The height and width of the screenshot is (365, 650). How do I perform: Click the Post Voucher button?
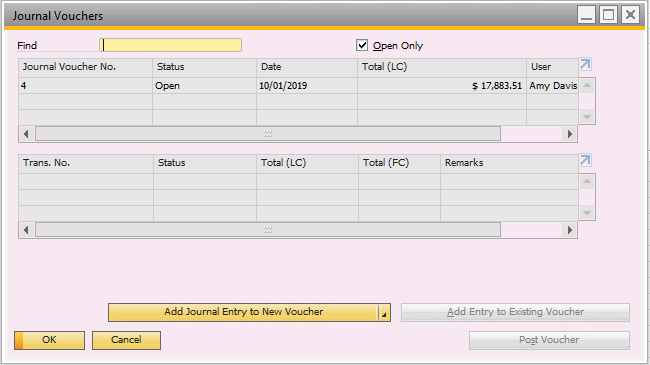click(x=549, y=340)
